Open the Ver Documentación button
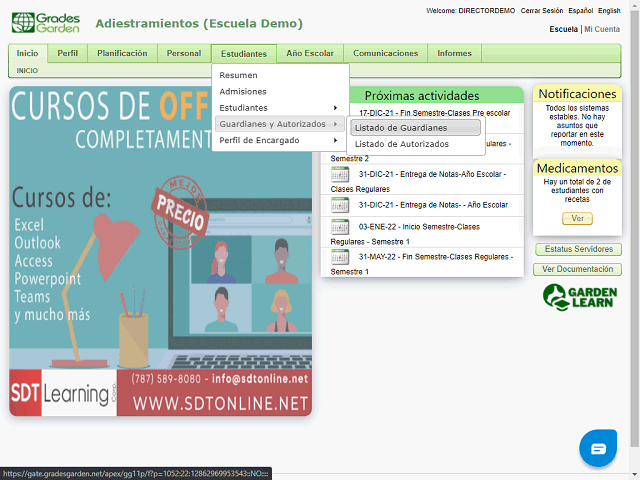Image resolution: width=640 pixels, height=480 pixels. (x=577, y=269)
